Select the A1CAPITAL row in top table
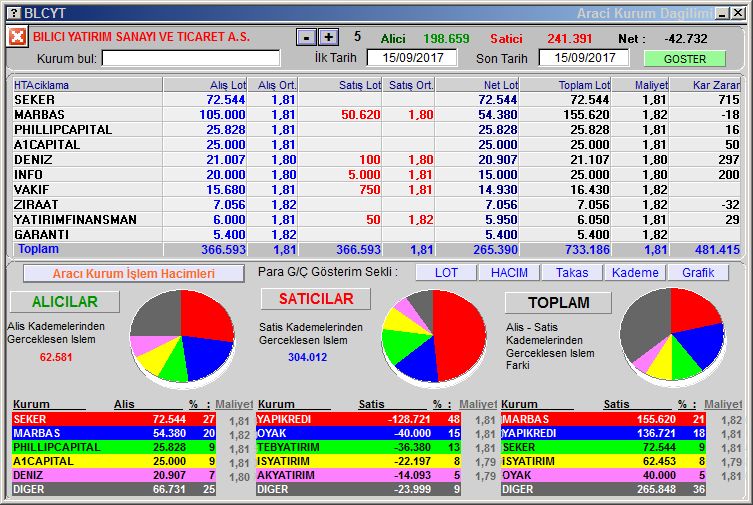753x505 pixels. [x=376, y=144]
